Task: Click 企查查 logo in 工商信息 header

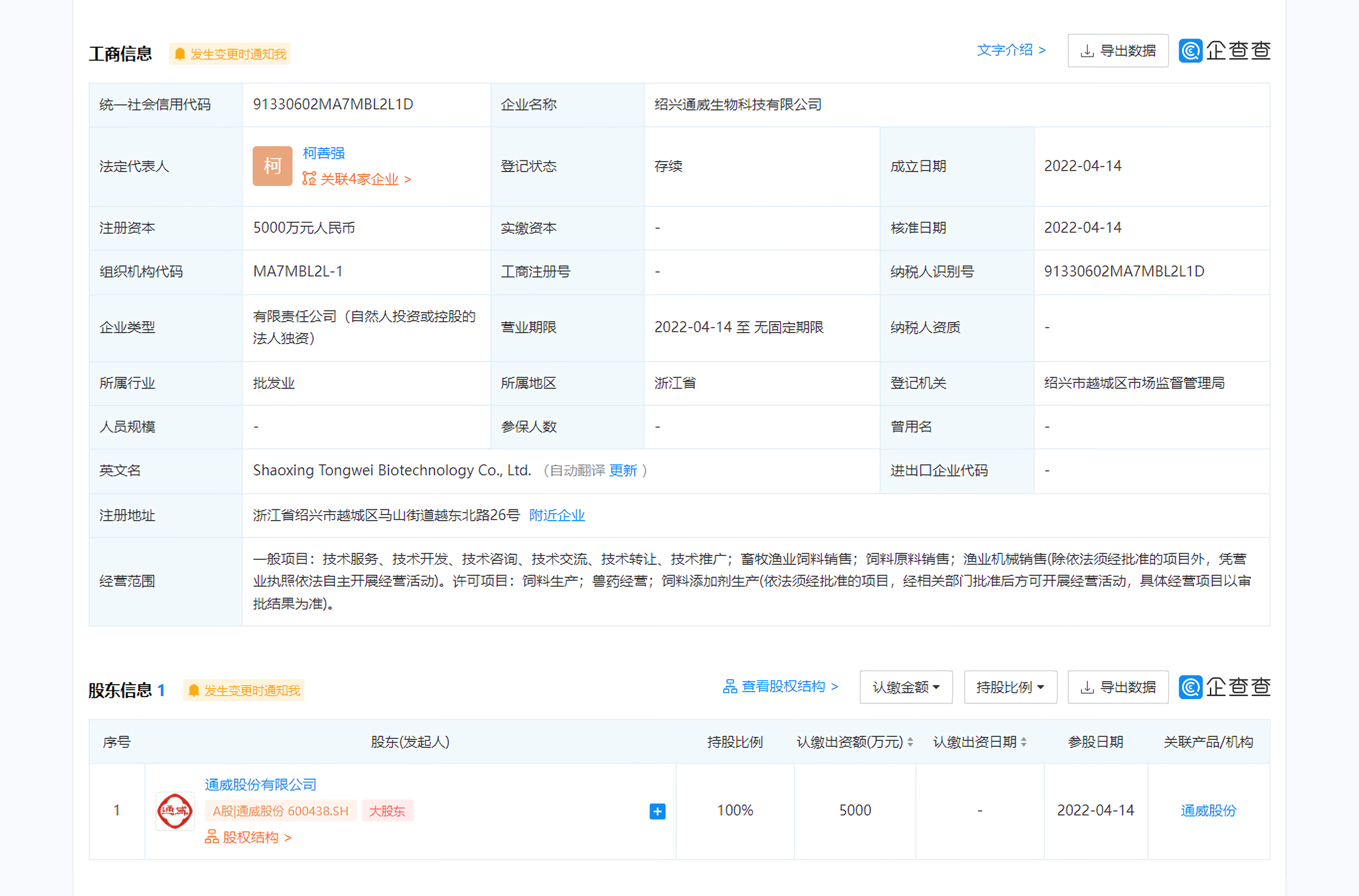Action: coord(1225,50)
